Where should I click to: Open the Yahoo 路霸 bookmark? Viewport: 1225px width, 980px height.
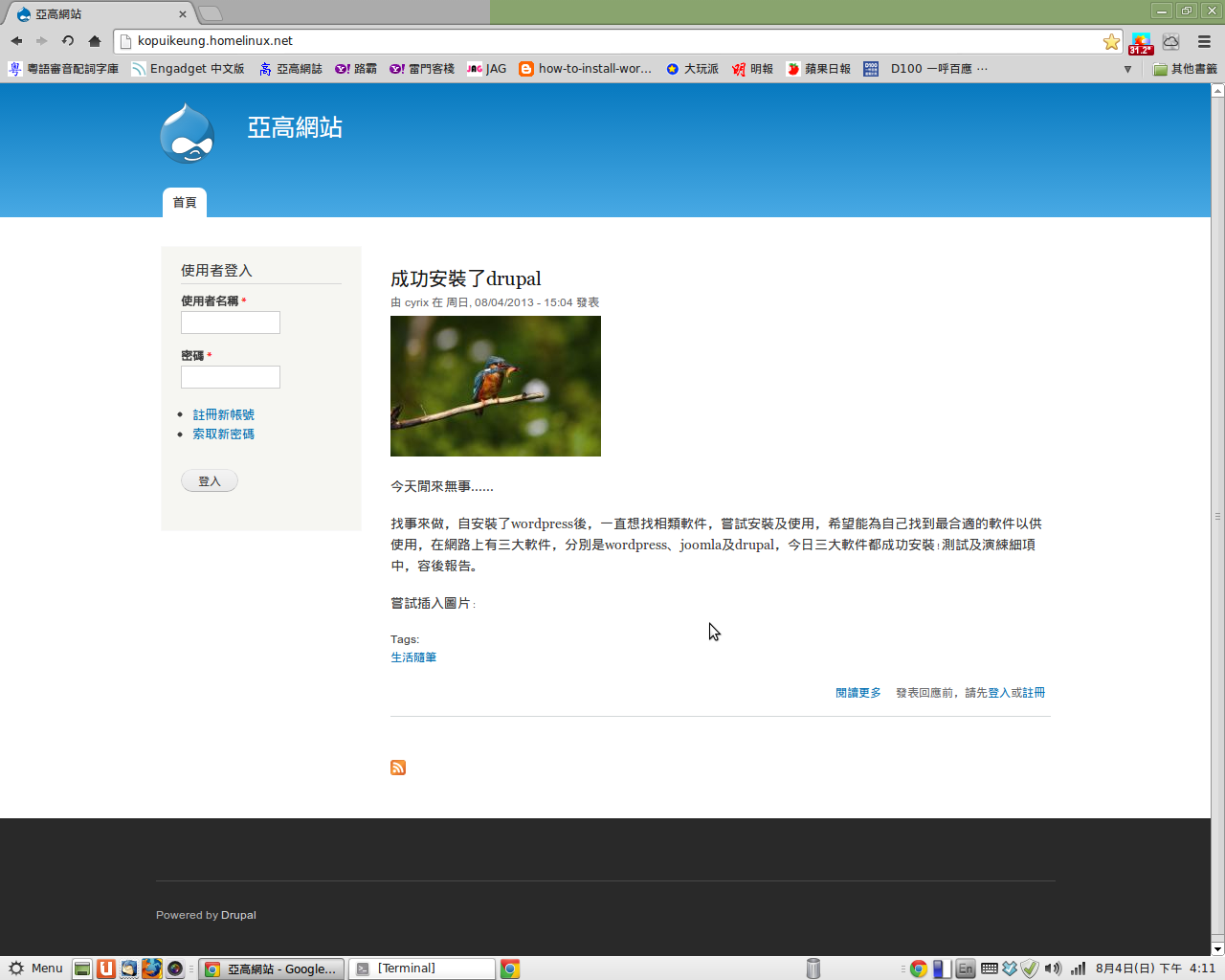[355, 69]
